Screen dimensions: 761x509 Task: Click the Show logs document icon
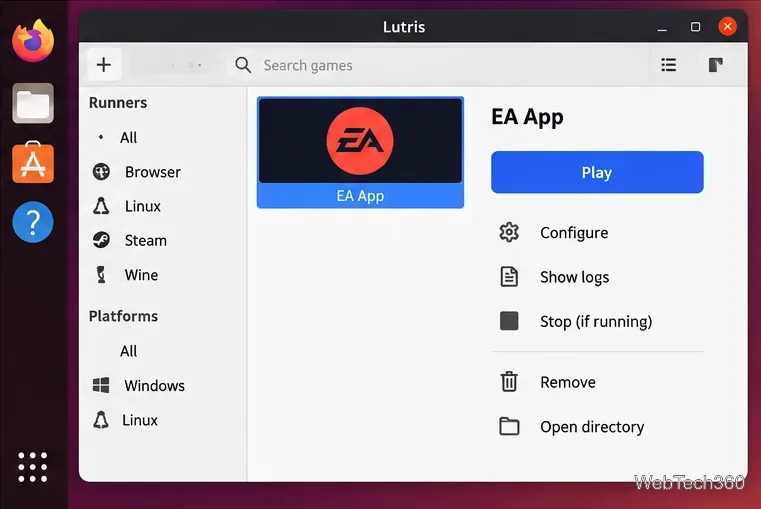click(509, 277)
